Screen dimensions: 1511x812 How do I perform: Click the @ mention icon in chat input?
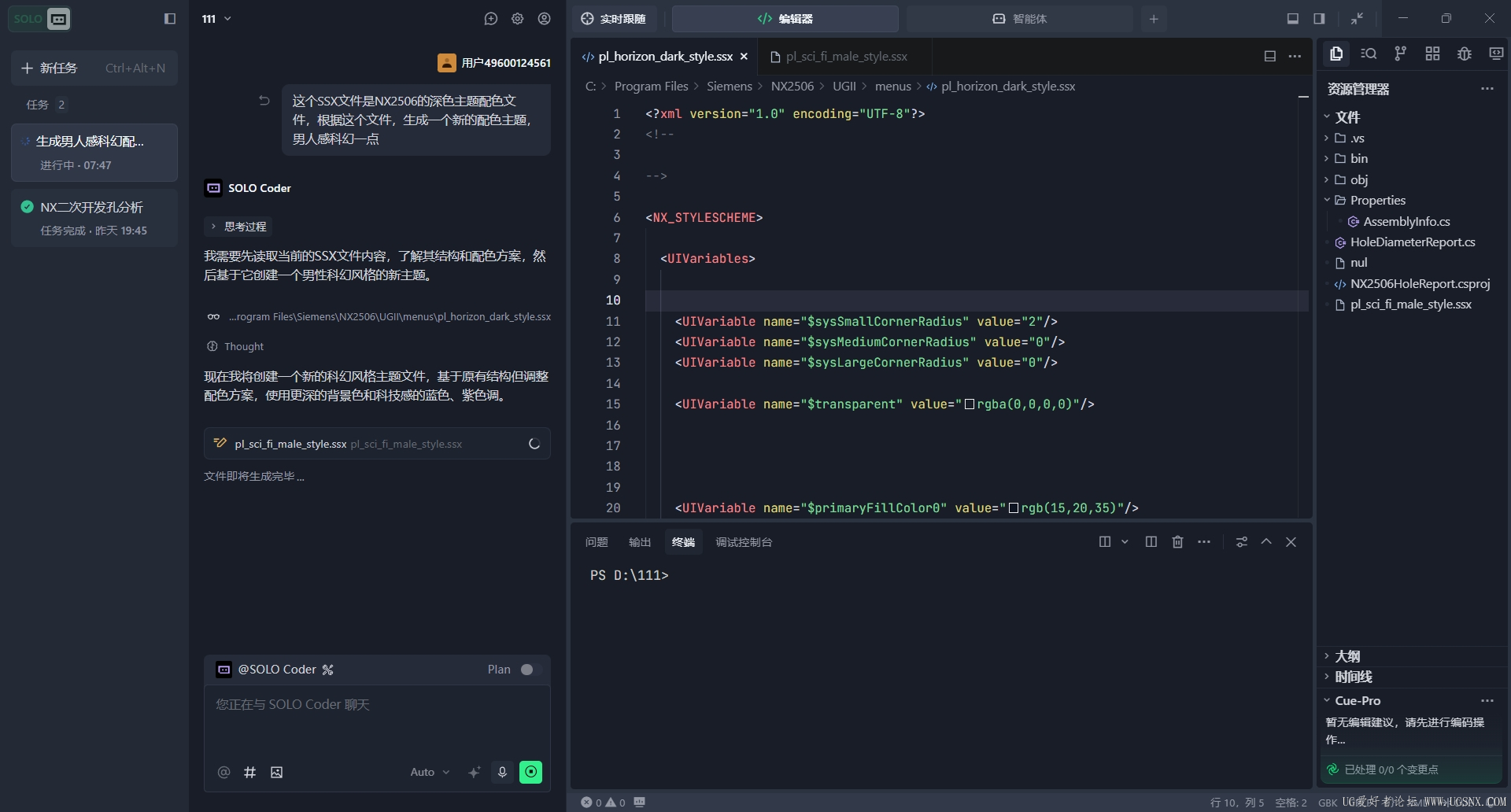pos(224,772)
